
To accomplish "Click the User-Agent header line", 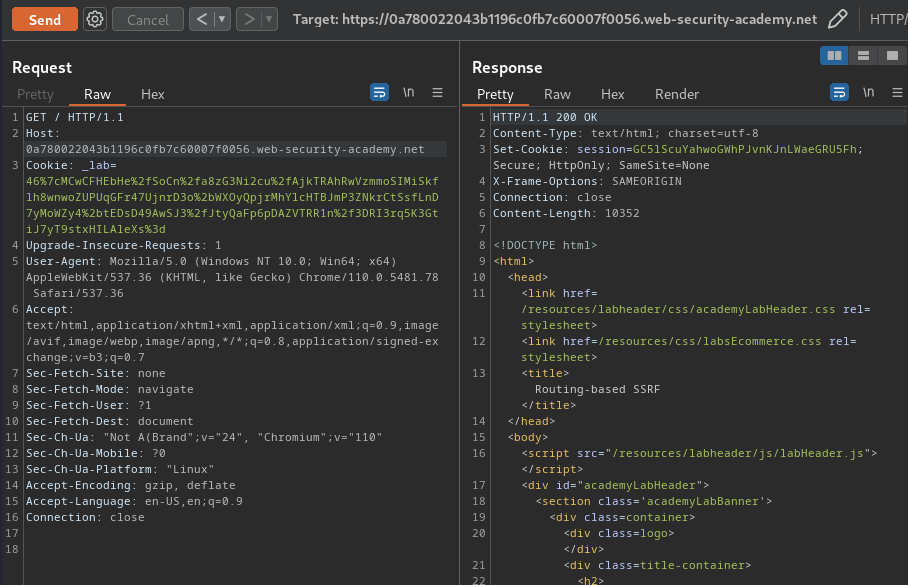I will pyautogui.click(x=232, y=277).
